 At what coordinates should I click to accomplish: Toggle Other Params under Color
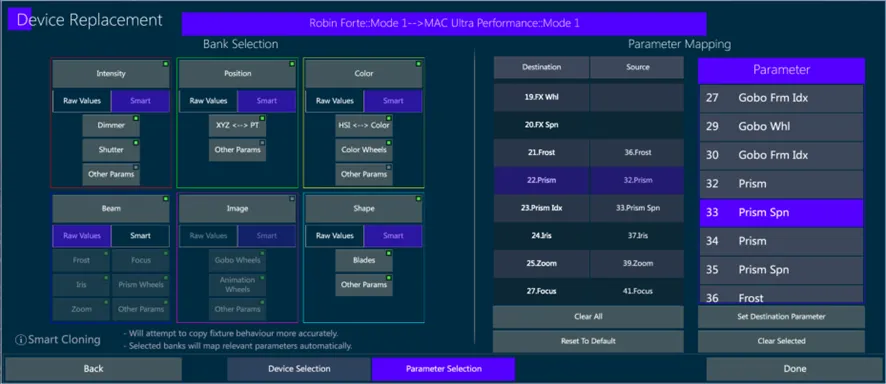tap(364, 174)
